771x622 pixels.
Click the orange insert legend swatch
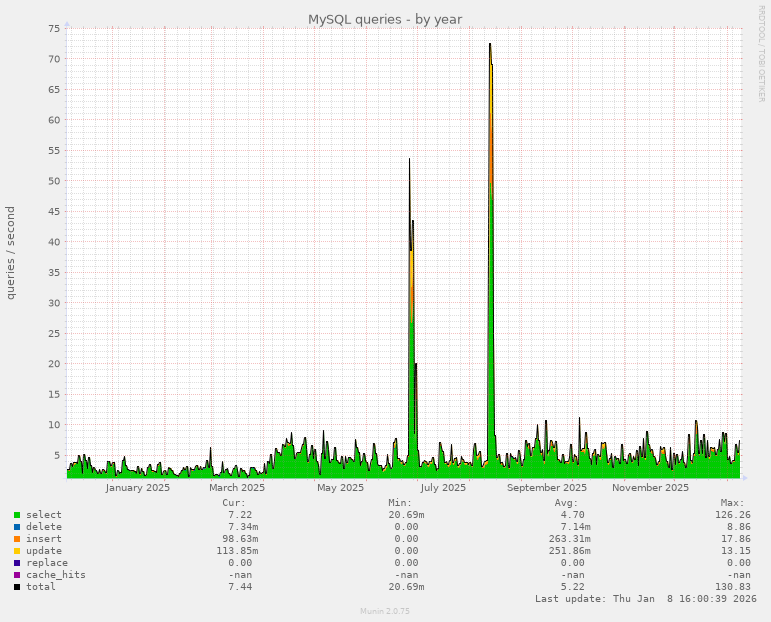[x=17, y=539]
